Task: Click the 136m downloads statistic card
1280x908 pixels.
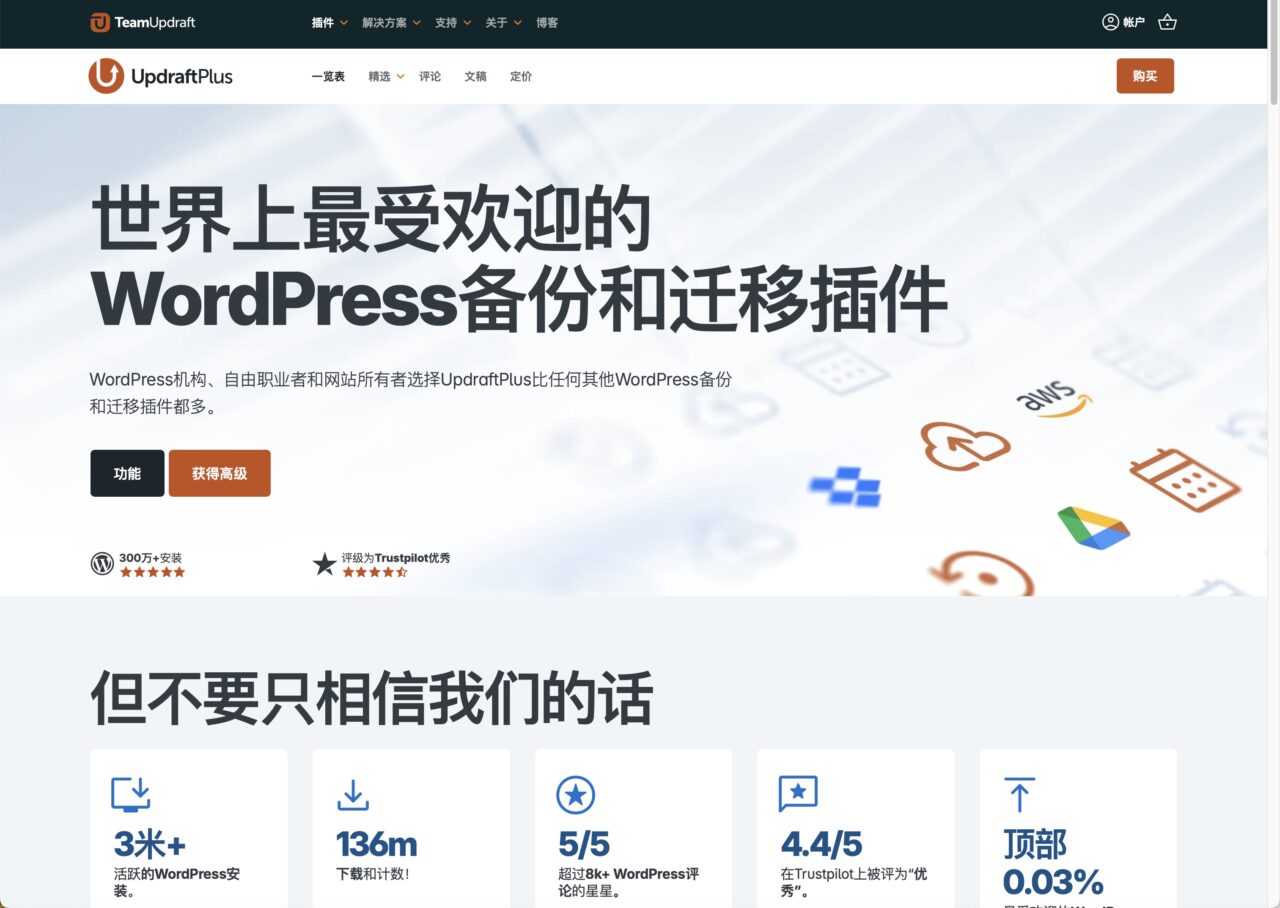Action: point(411,828)
